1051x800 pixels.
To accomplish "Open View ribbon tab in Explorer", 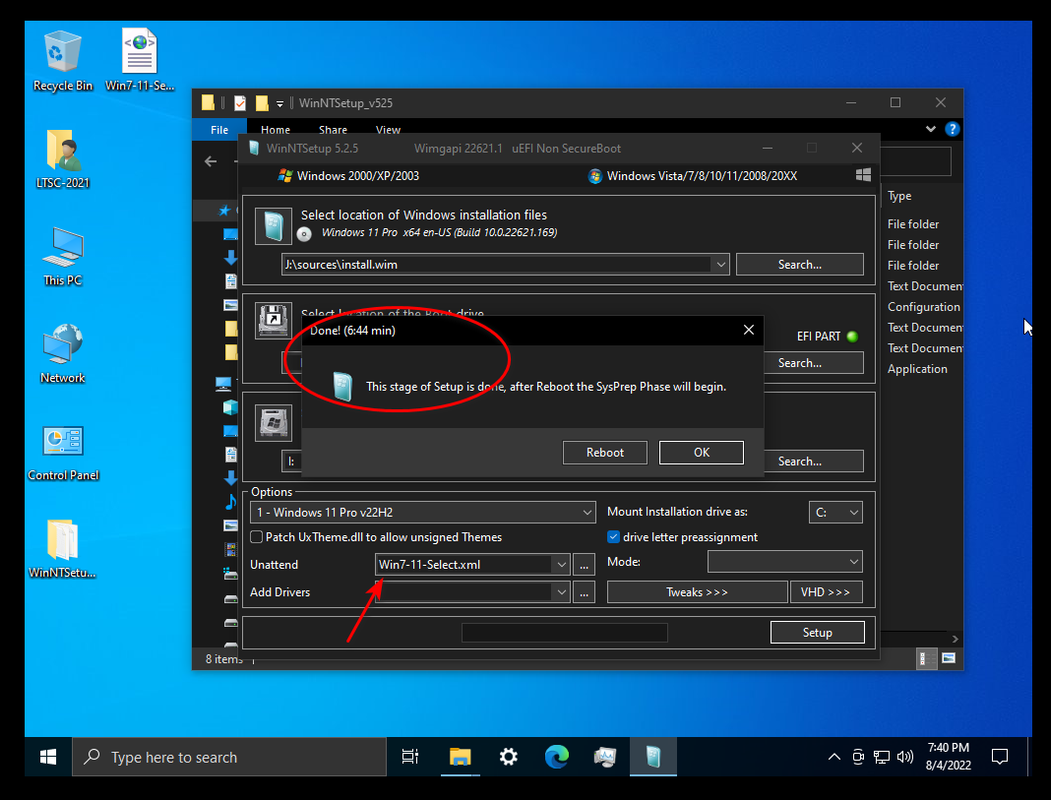I will (388, 130).
